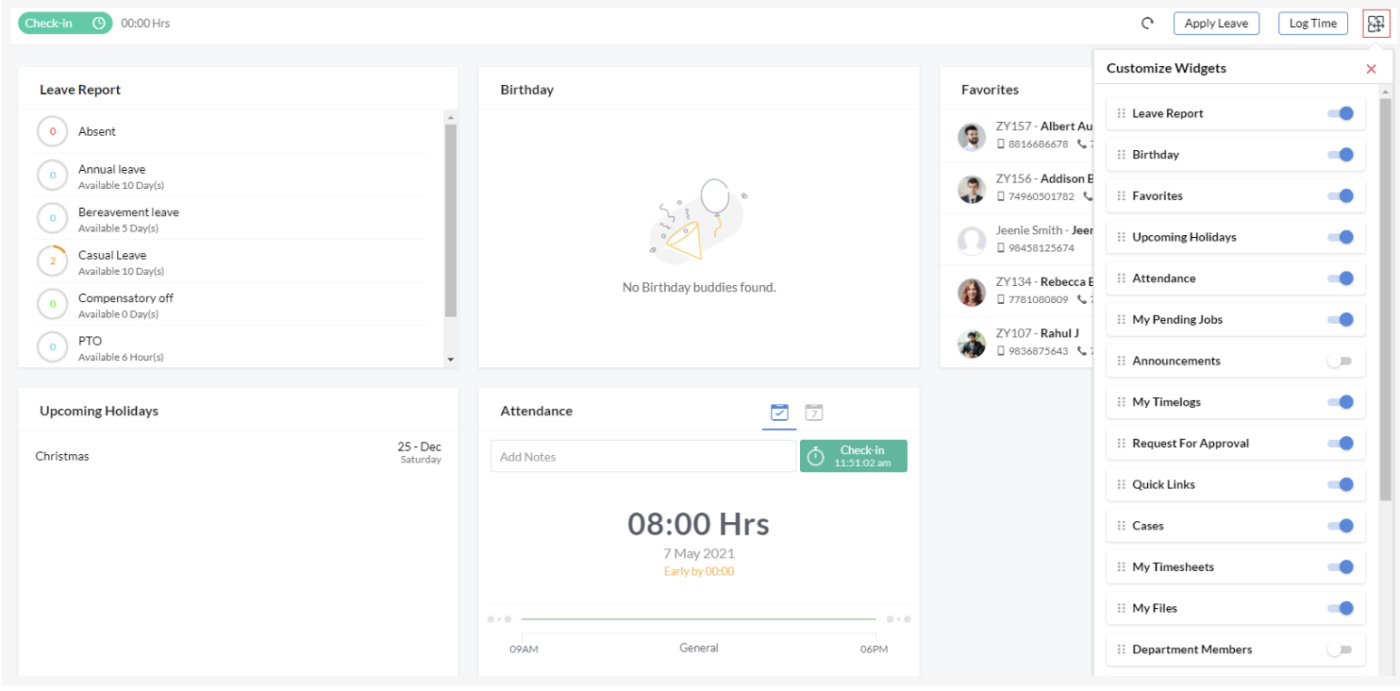The width and height of the screenshot is (1400, 691).
Task: Enable the Department Members widget
Action: [x=1341, y=649]
